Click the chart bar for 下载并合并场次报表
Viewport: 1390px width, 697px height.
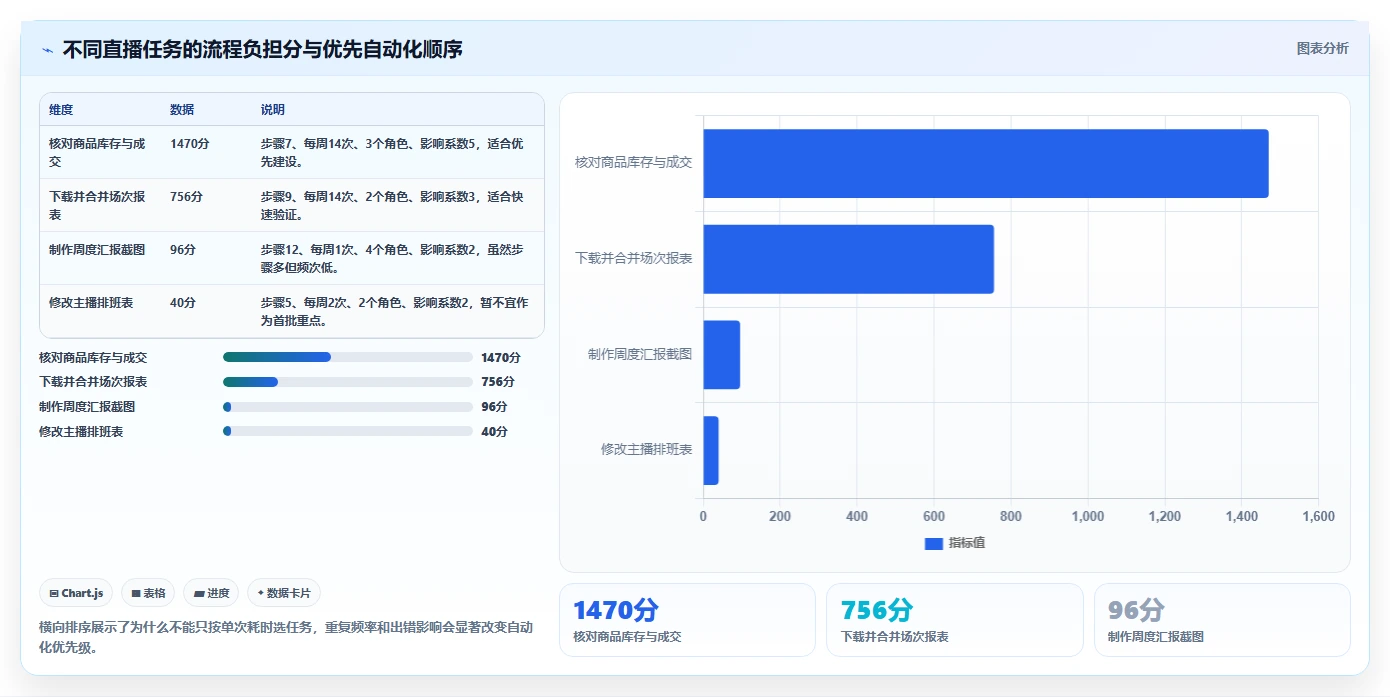click(x=849, y=259)
